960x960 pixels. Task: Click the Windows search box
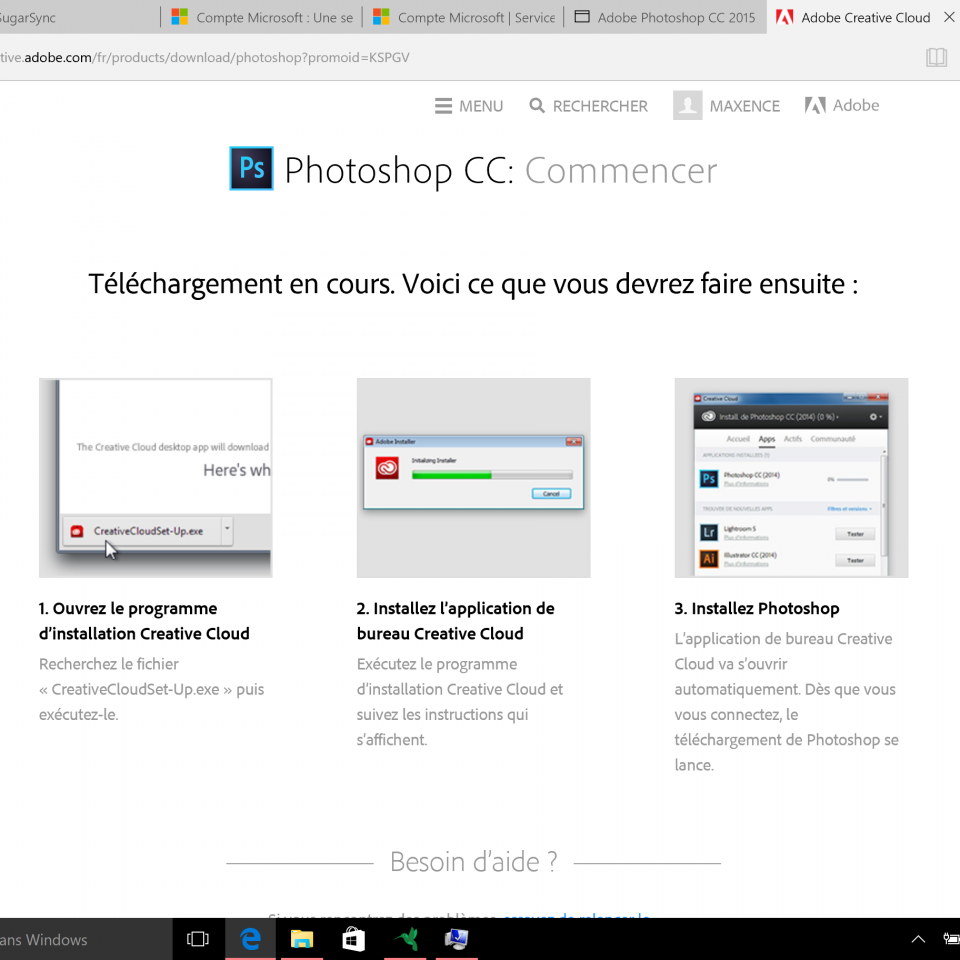click(86, 939)
